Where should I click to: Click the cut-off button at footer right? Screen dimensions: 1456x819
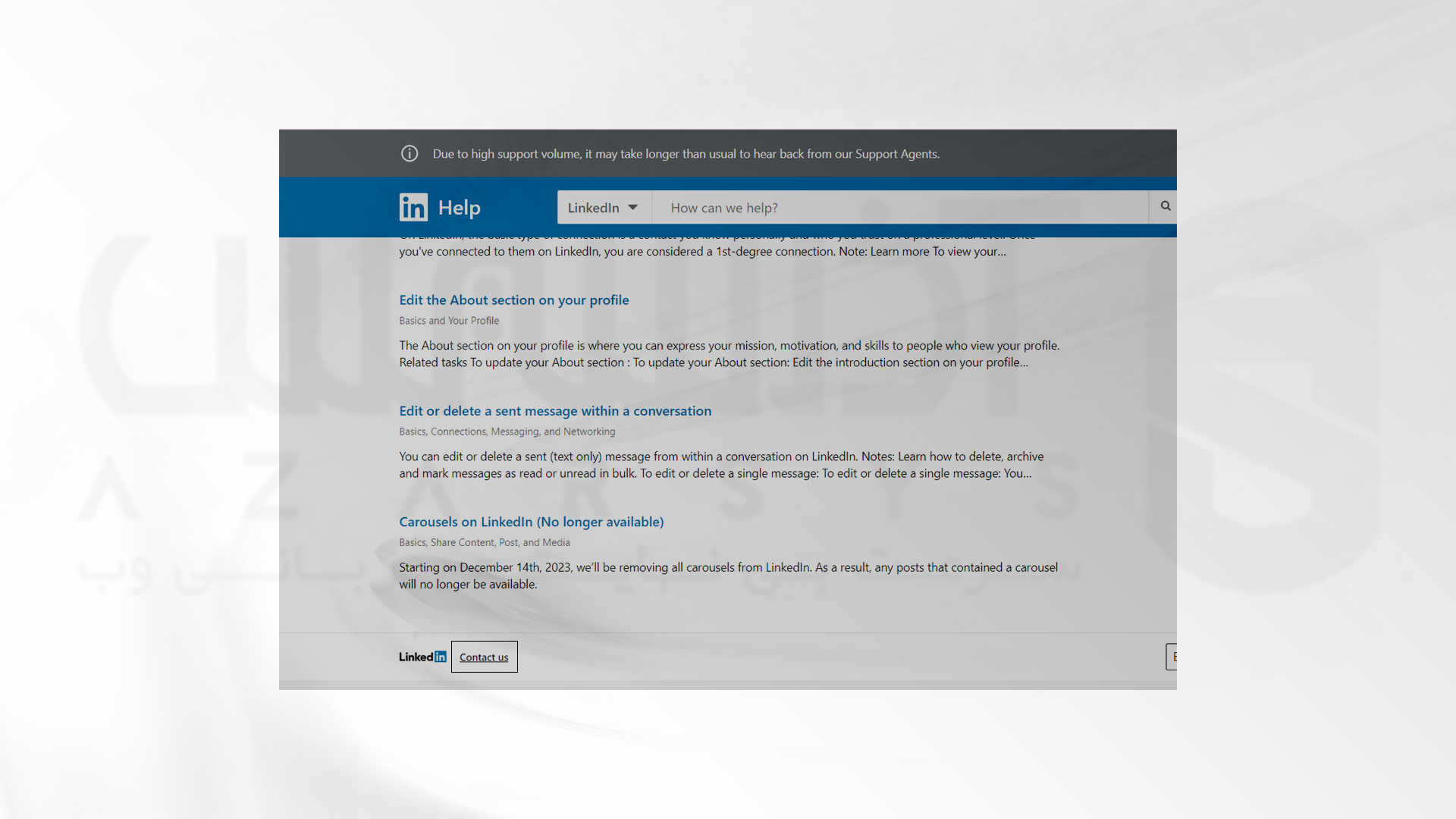click(x=1172, y=657)
